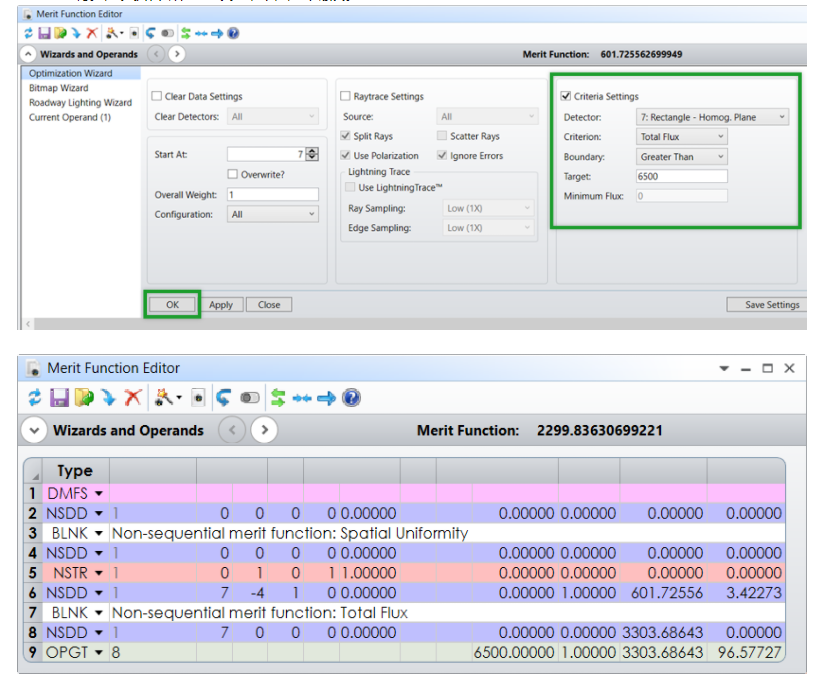This screenshot has width=821, height=680.
Task: Click the green exchange arrows toolbar icon
Action: point(184,31)
